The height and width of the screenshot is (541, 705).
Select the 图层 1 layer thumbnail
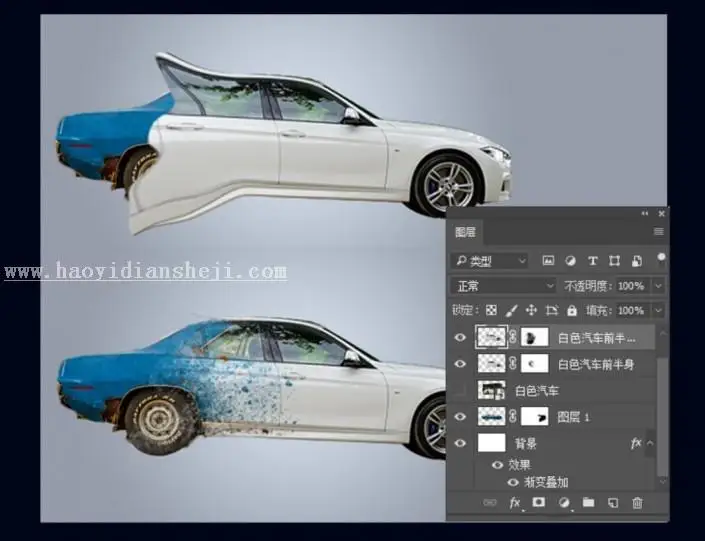point(492,417)
